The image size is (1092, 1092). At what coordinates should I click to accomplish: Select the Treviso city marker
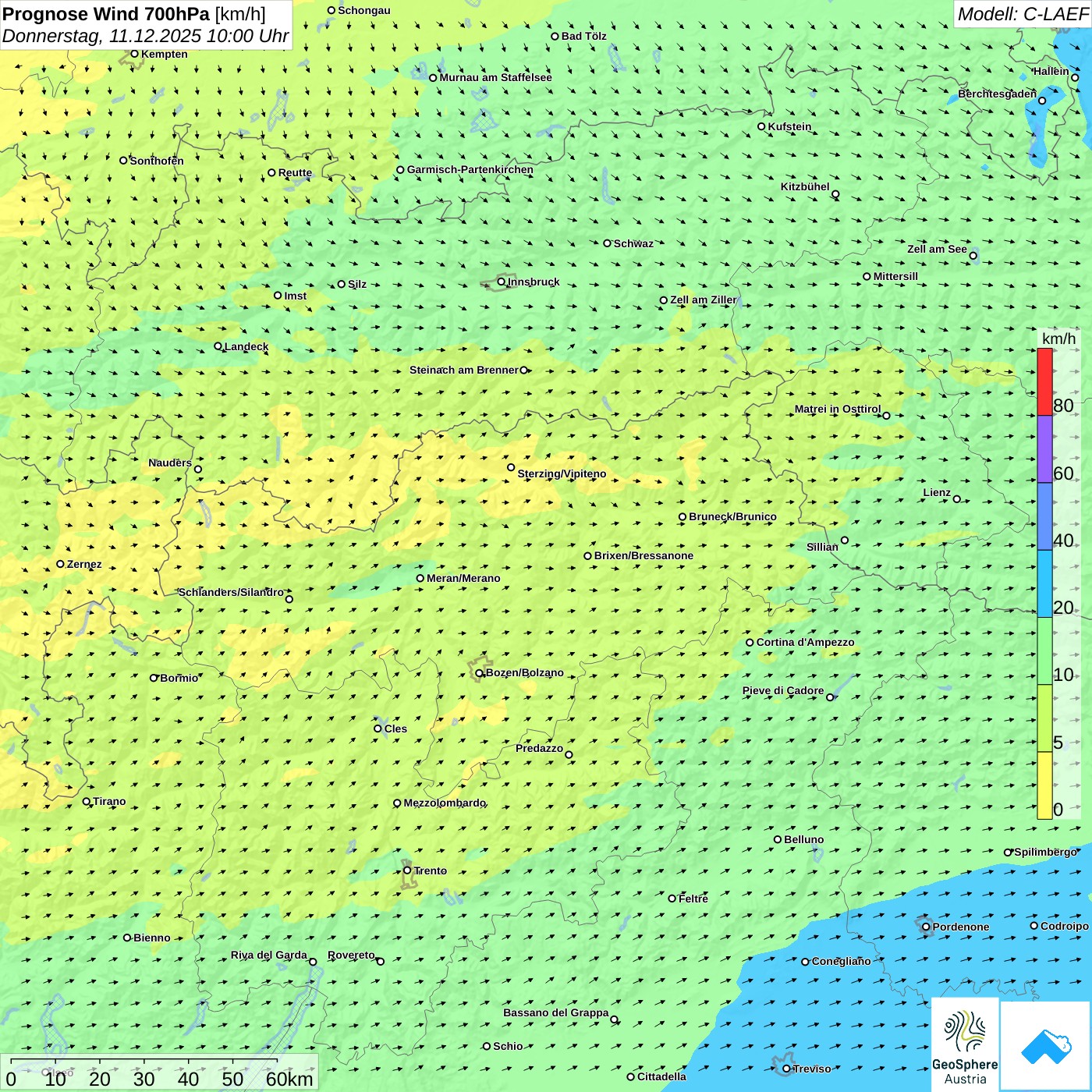point(786,1069)
